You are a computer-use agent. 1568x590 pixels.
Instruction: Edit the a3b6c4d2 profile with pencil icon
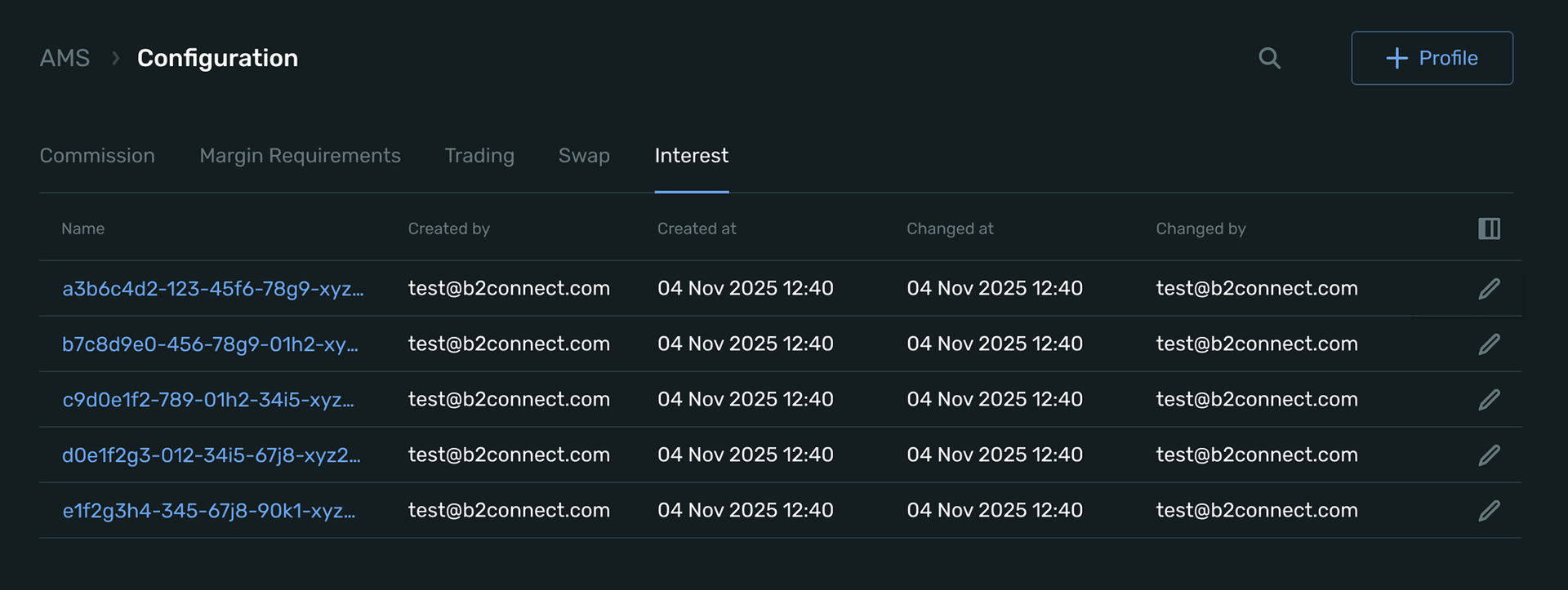point(1489,289)
